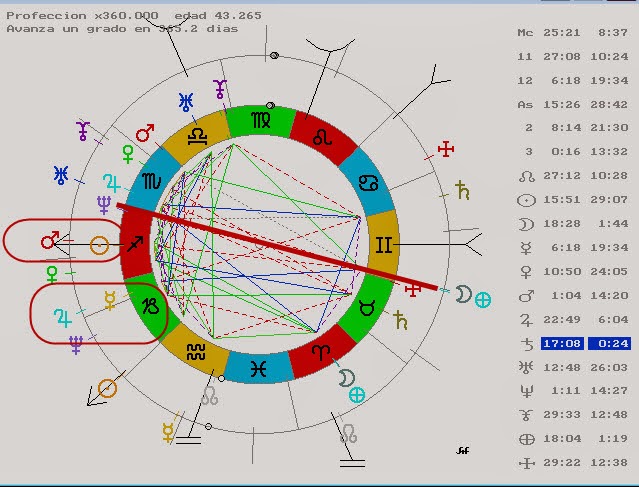The height and width of the screenshot is (487, 639).
Task: Click the gold Gemini segment on the wheel
Action: tap(383, 242)
